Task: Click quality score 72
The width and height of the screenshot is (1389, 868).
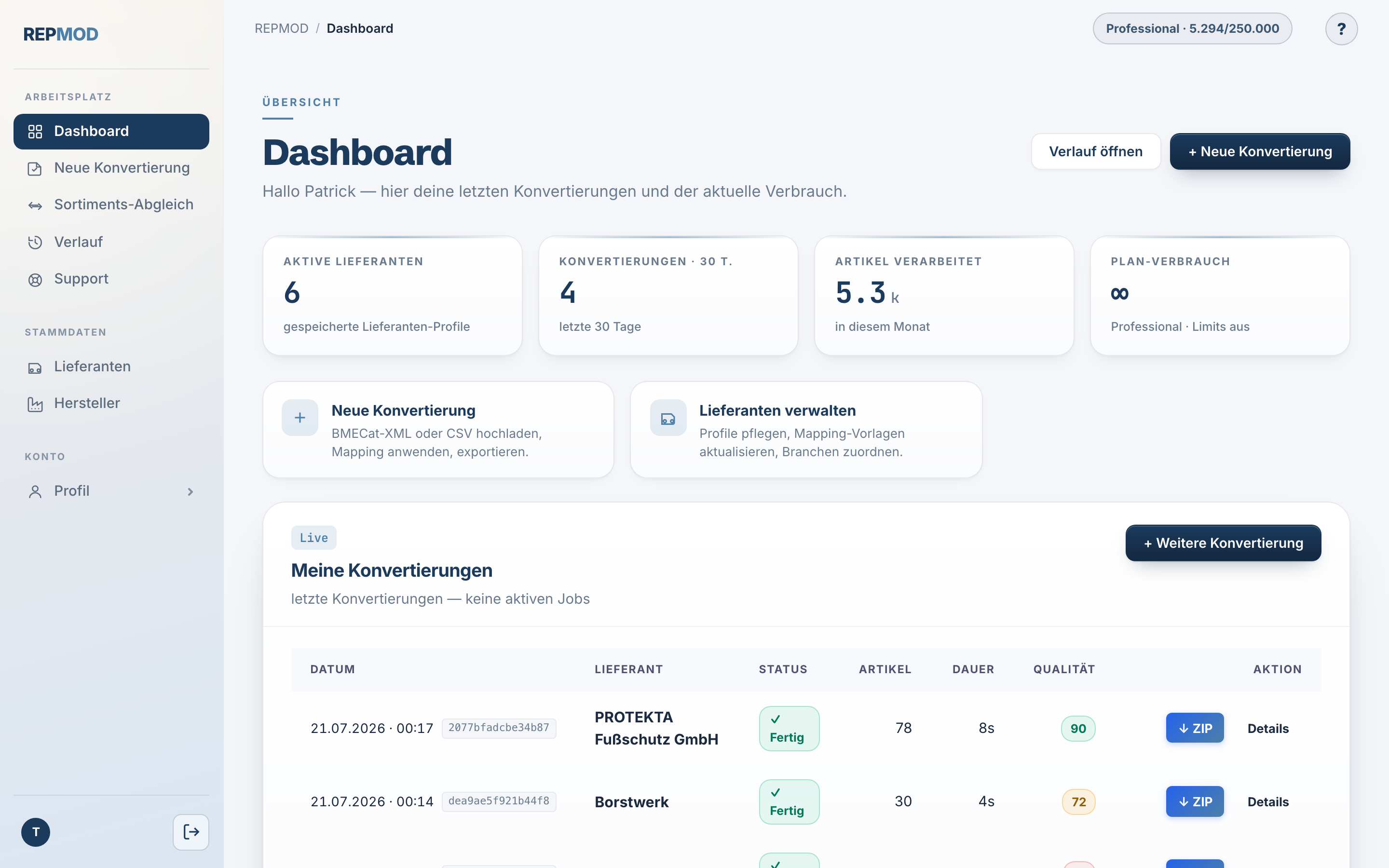Action: coord(1078,802)
